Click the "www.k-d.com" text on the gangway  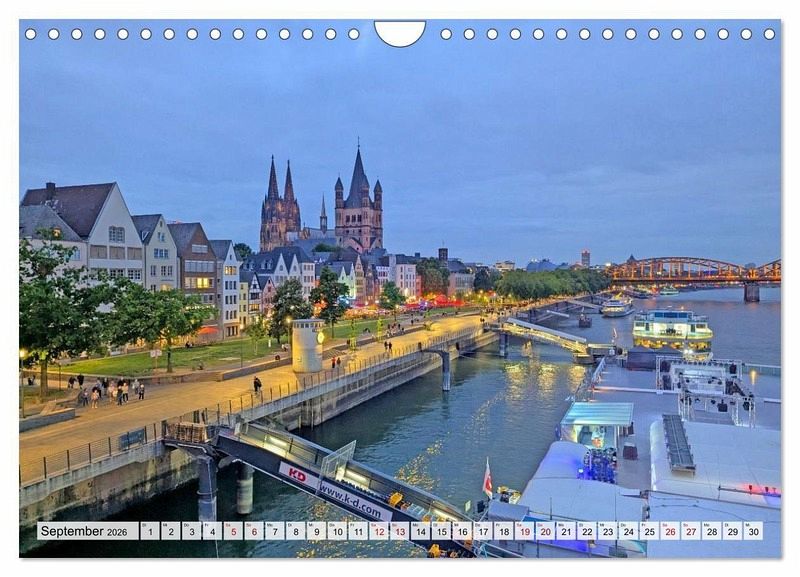[x=349, y=501]
